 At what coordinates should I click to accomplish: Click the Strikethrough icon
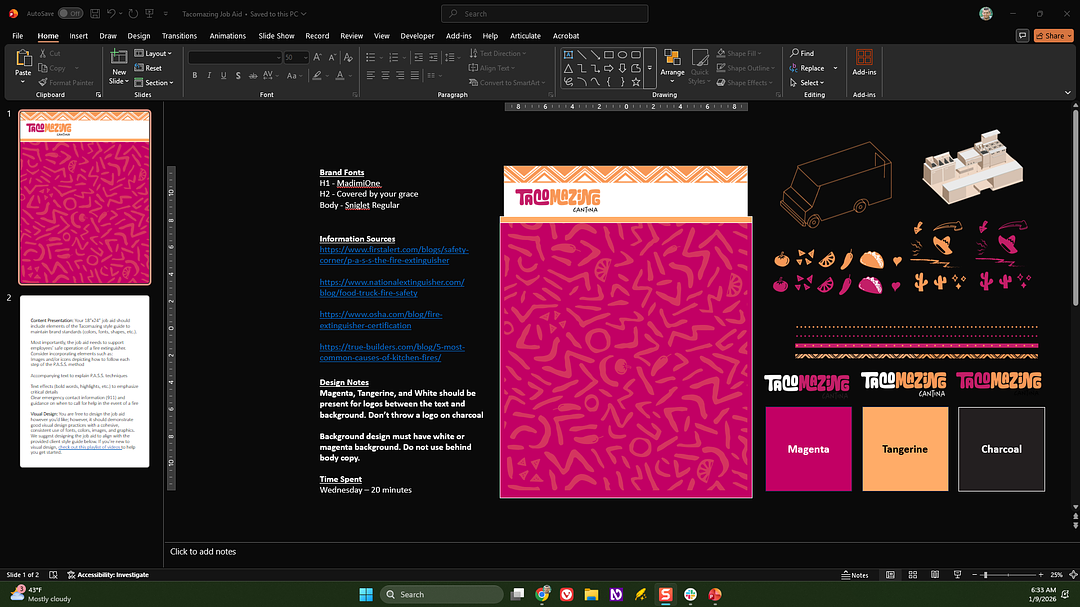pyautogui.click(x=253, y=74)
